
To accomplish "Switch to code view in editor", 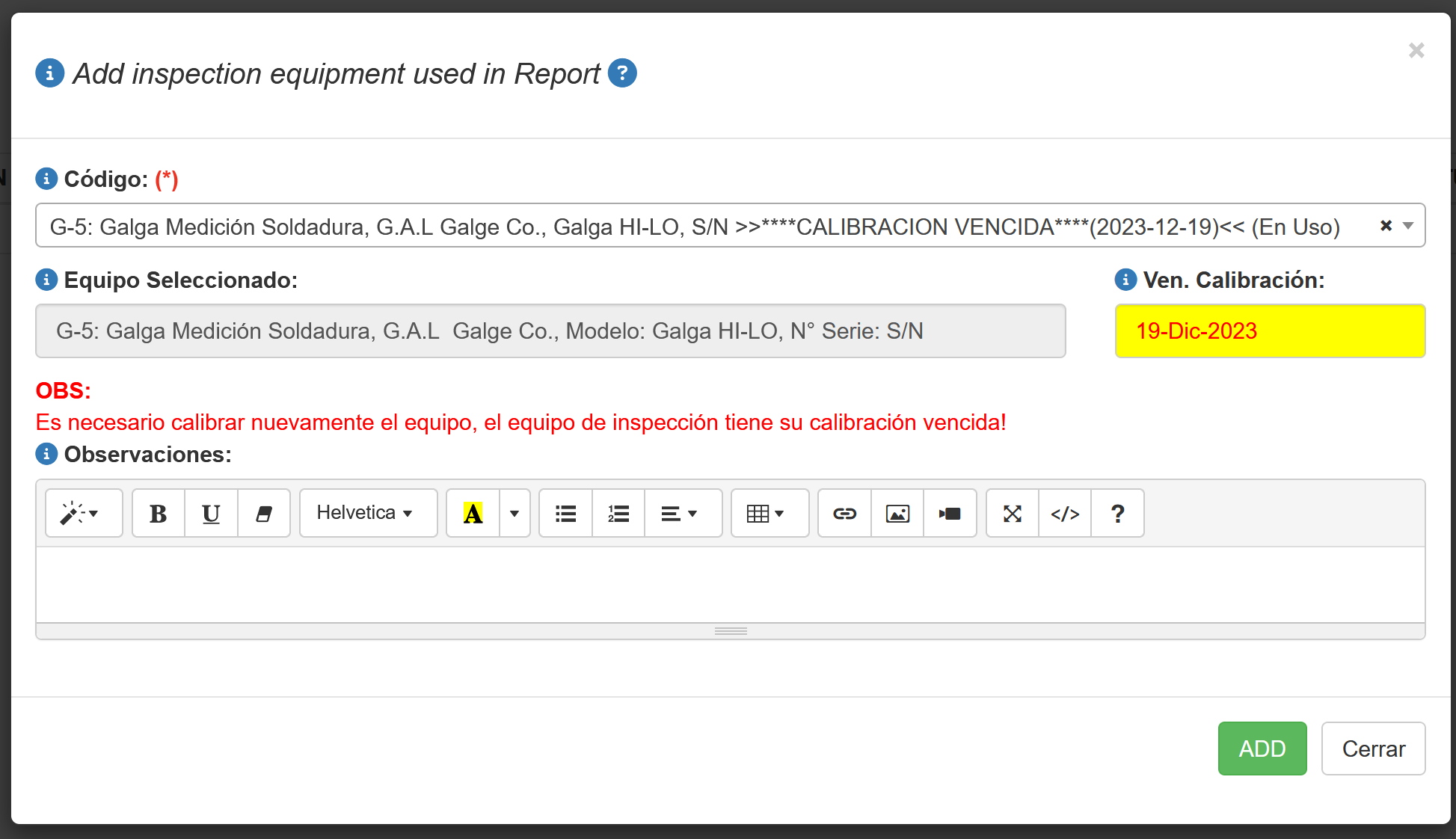I will [1065, 514].
